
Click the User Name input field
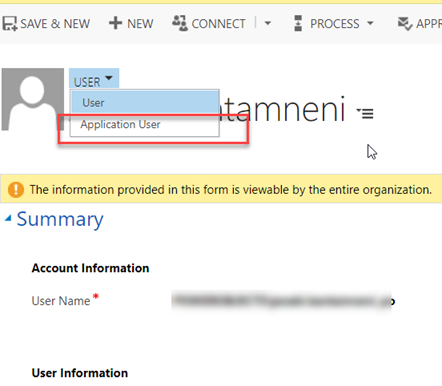[x=283, y=301]
